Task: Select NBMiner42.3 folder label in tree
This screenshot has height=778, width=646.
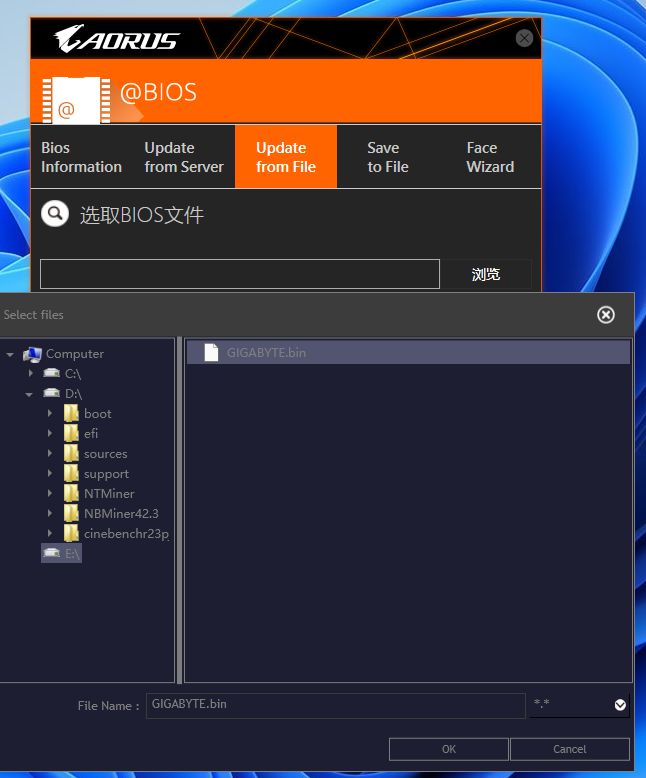Action: [x=122, y=514]
